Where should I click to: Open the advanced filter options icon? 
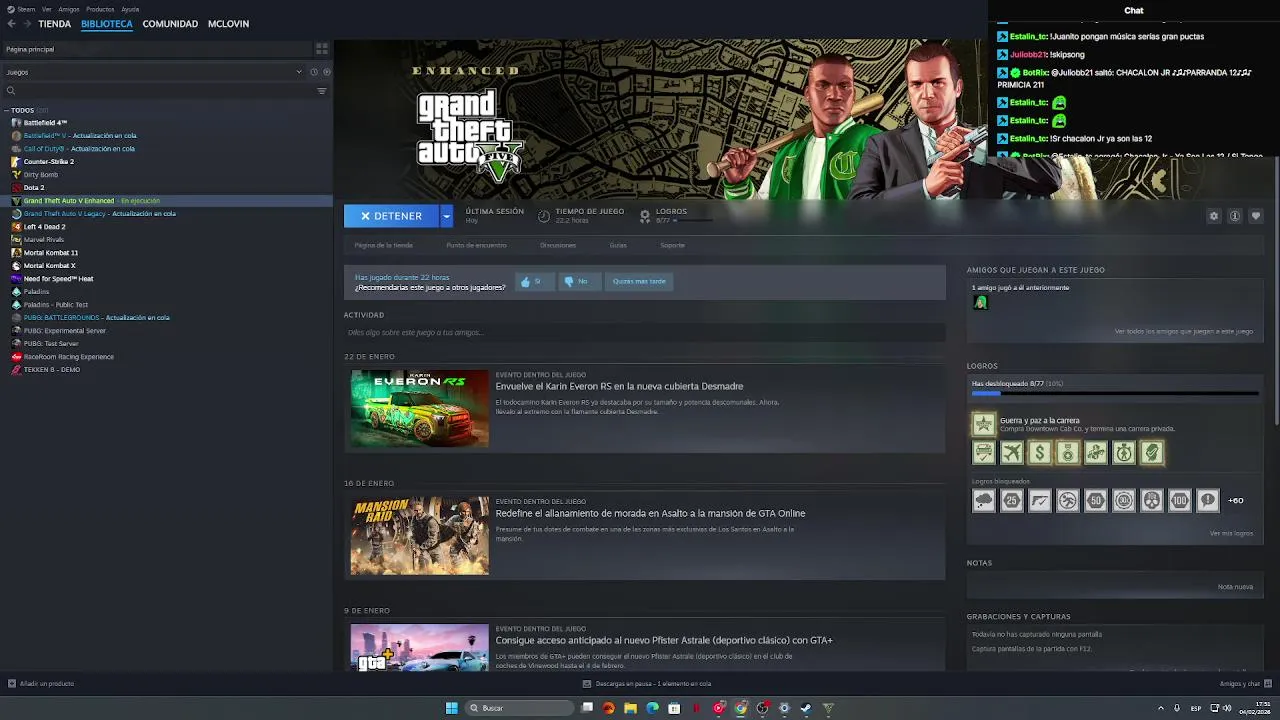pyautogui.click(x=322, y=91)
